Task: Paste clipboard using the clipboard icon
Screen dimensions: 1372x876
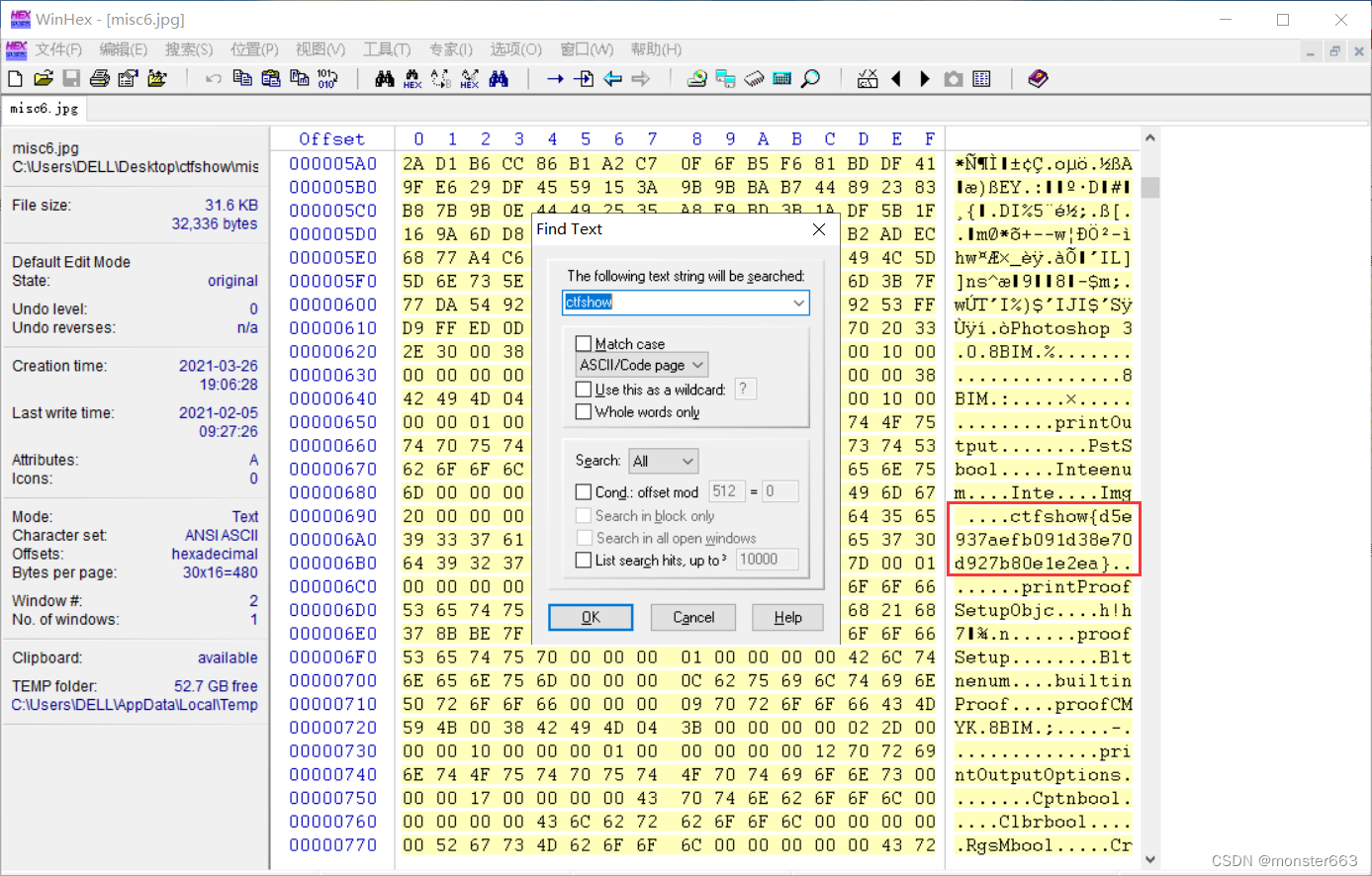Action: click(x=270, y=79)
